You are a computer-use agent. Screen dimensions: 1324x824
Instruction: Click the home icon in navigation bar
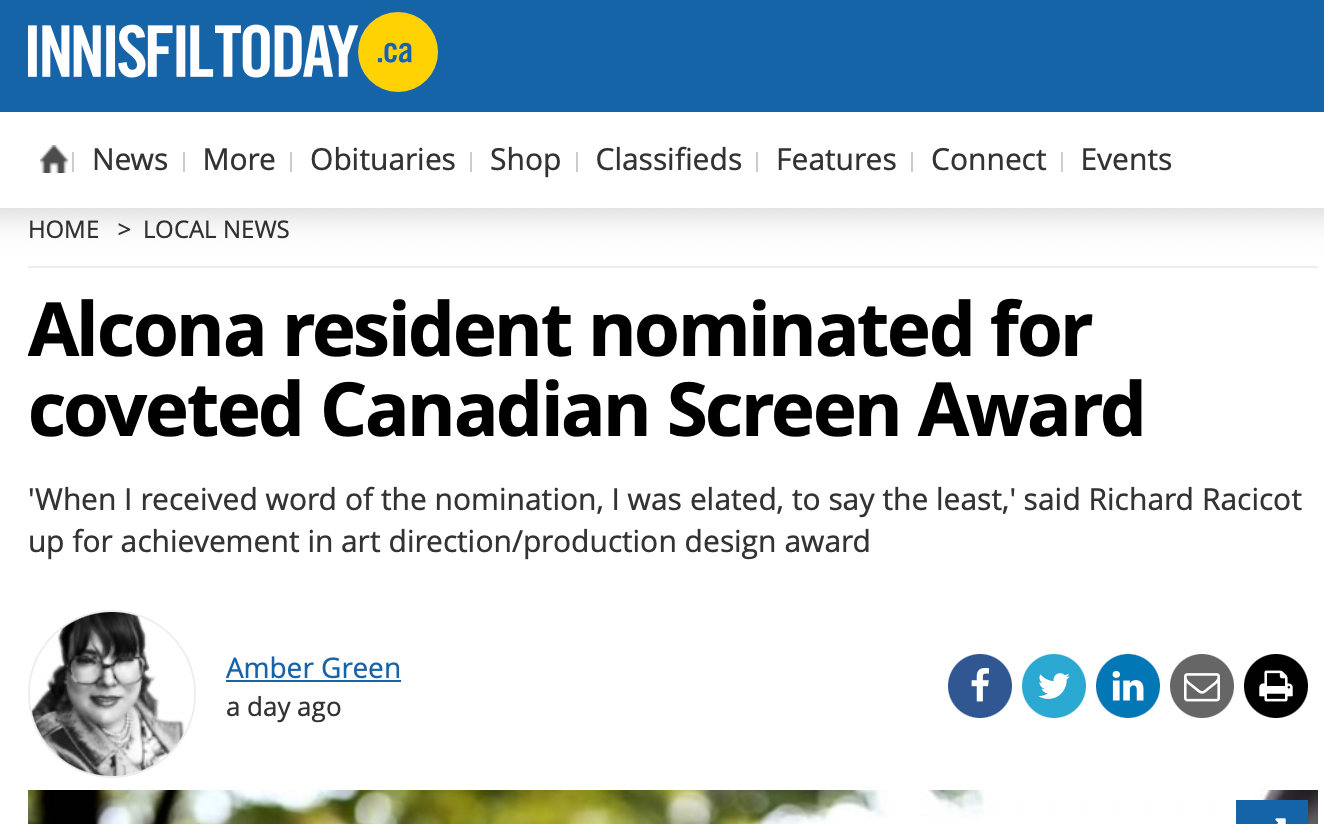tap(53, 160)
